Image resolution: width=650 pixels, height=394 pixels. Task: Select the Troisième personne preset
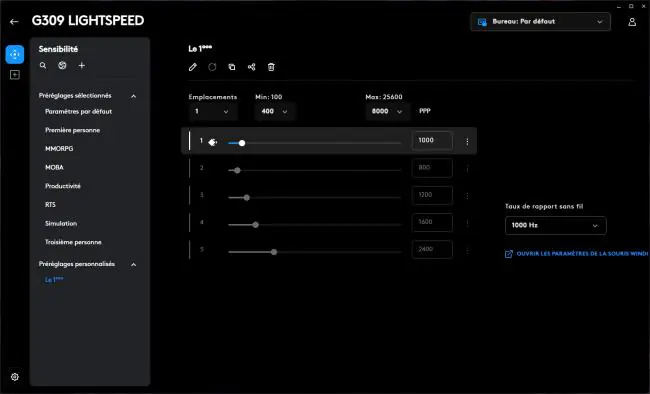tap(73, 242)
